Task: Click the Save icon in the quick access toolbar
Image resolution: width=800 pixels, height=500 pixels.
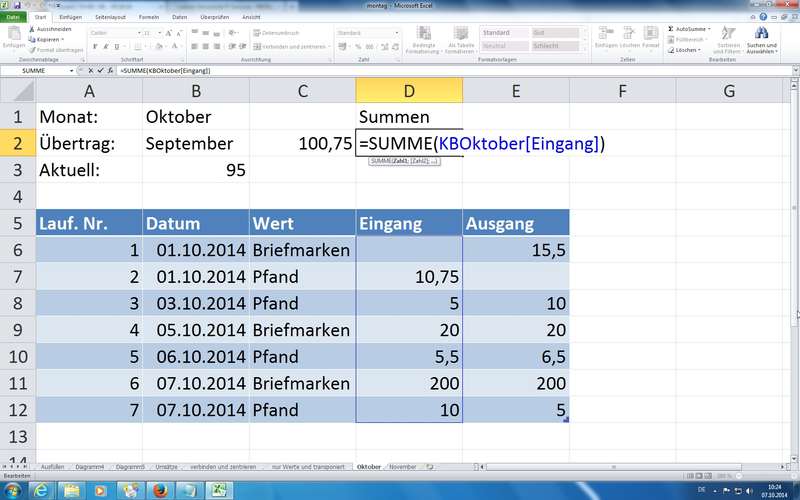Action: point(17,5)
